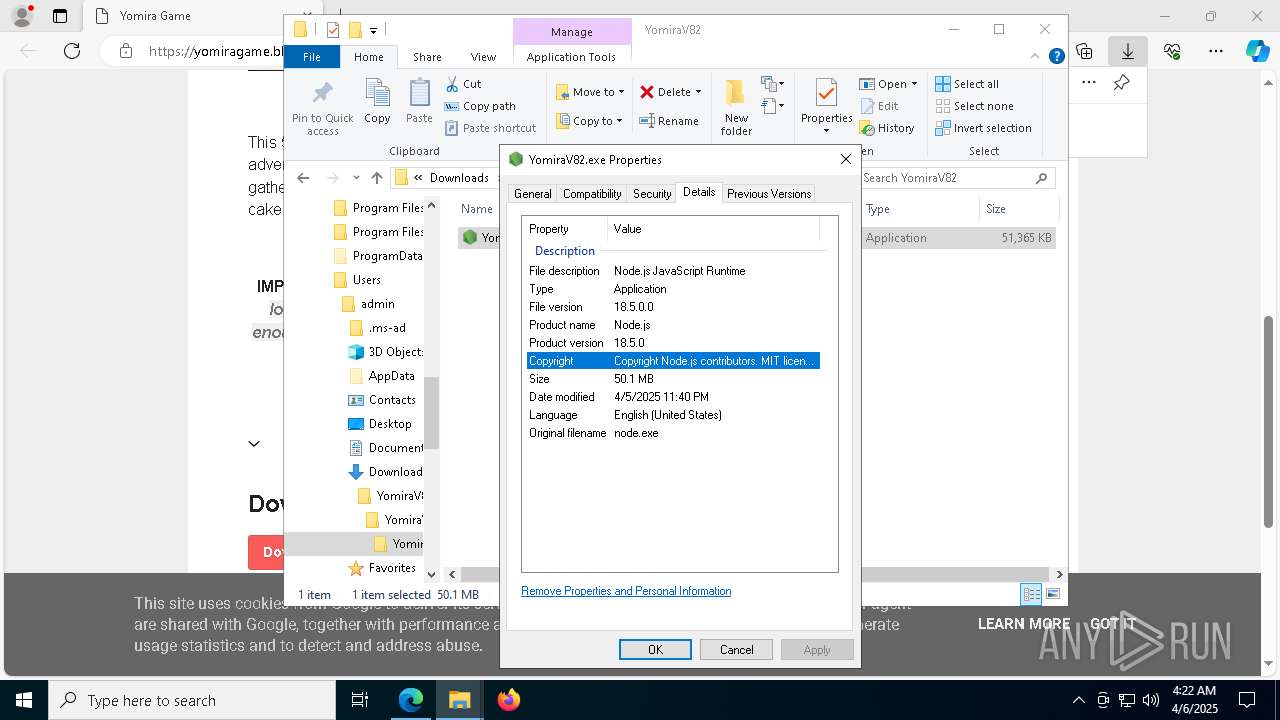
Task: Close the YomiraV82.exe Properties dialog
Action: click(x=845, y=159)
